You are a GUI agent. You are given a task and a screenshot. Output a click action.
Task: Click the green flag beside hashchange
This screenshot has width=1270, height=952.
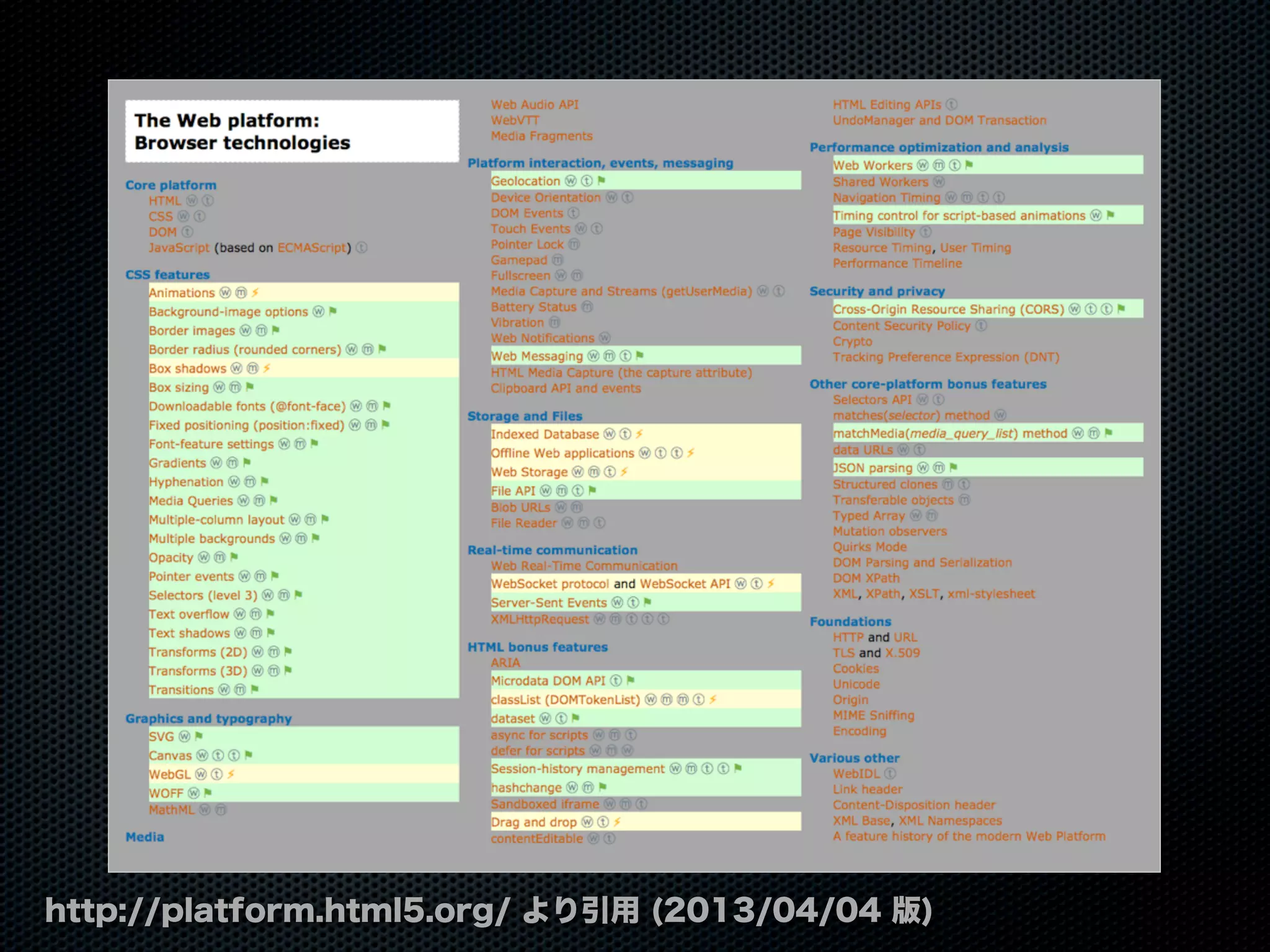[603, 787]
